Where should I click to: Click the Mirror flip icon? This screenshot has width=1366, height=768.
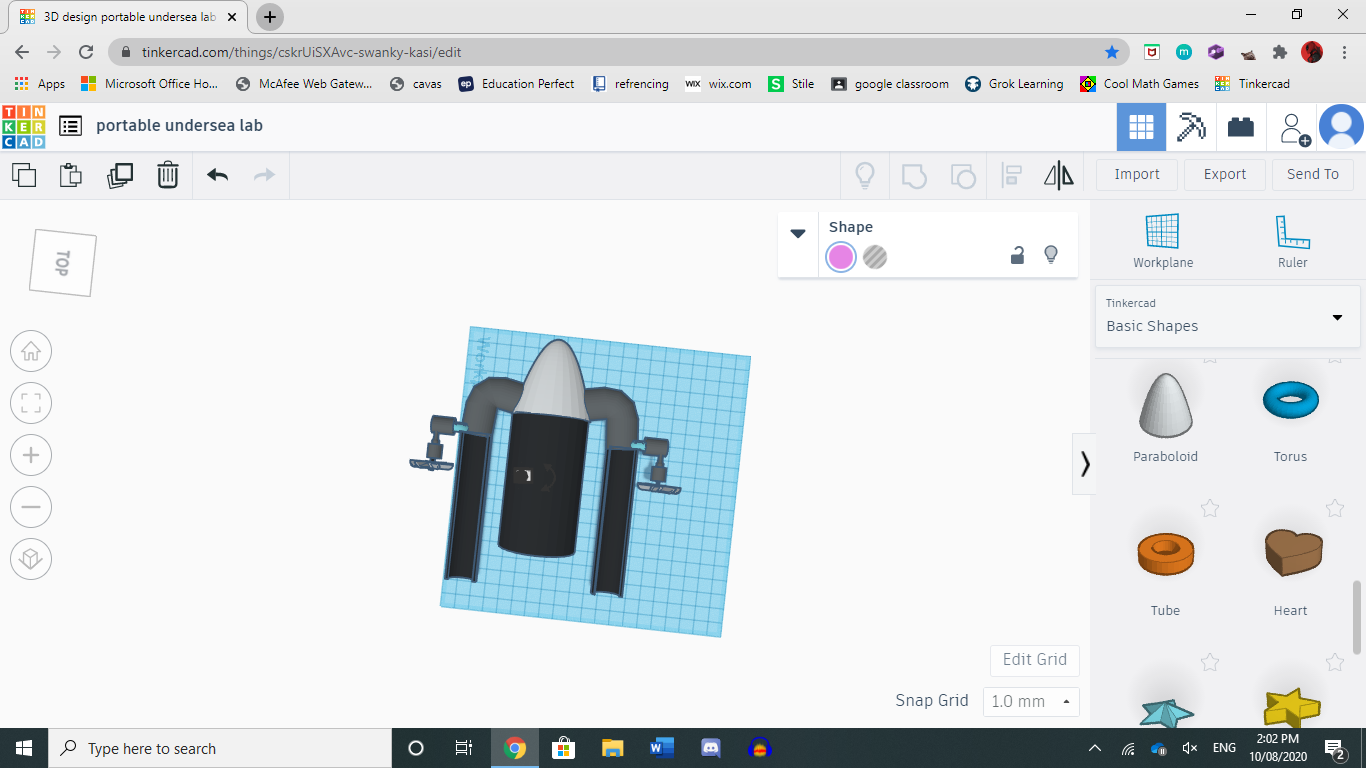(x=1059, y=176)
